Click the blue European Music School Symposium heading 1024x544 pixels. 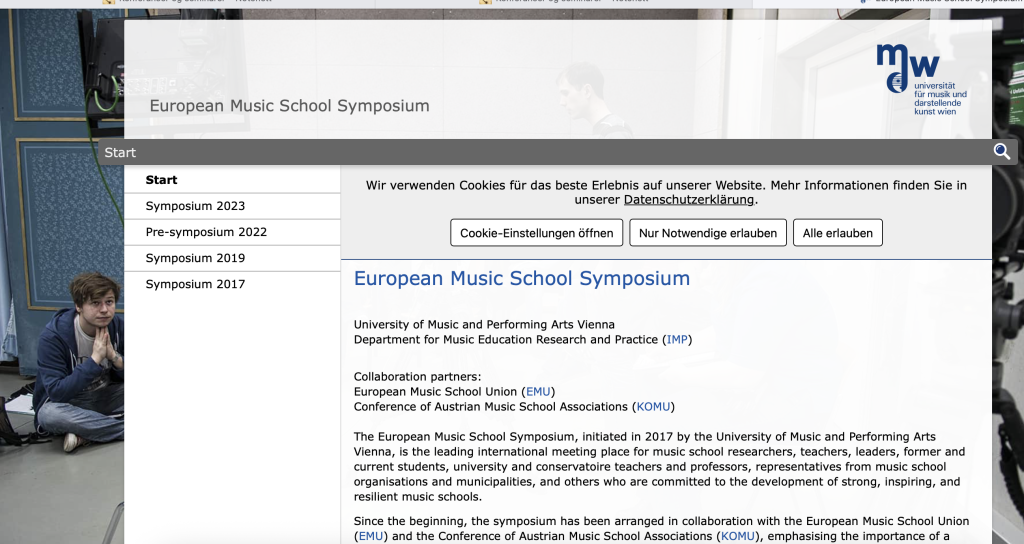click(x=521, y=279)
